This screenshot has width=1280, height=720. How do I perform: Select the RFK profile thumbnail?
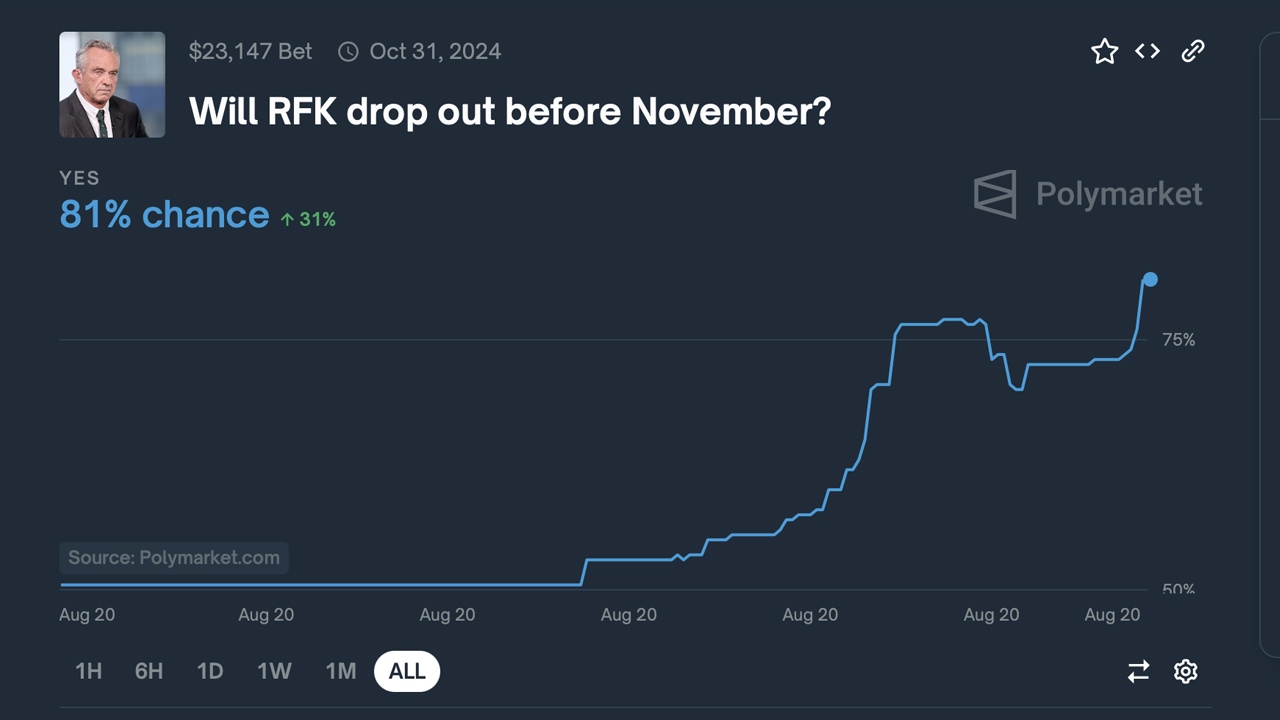111,84
